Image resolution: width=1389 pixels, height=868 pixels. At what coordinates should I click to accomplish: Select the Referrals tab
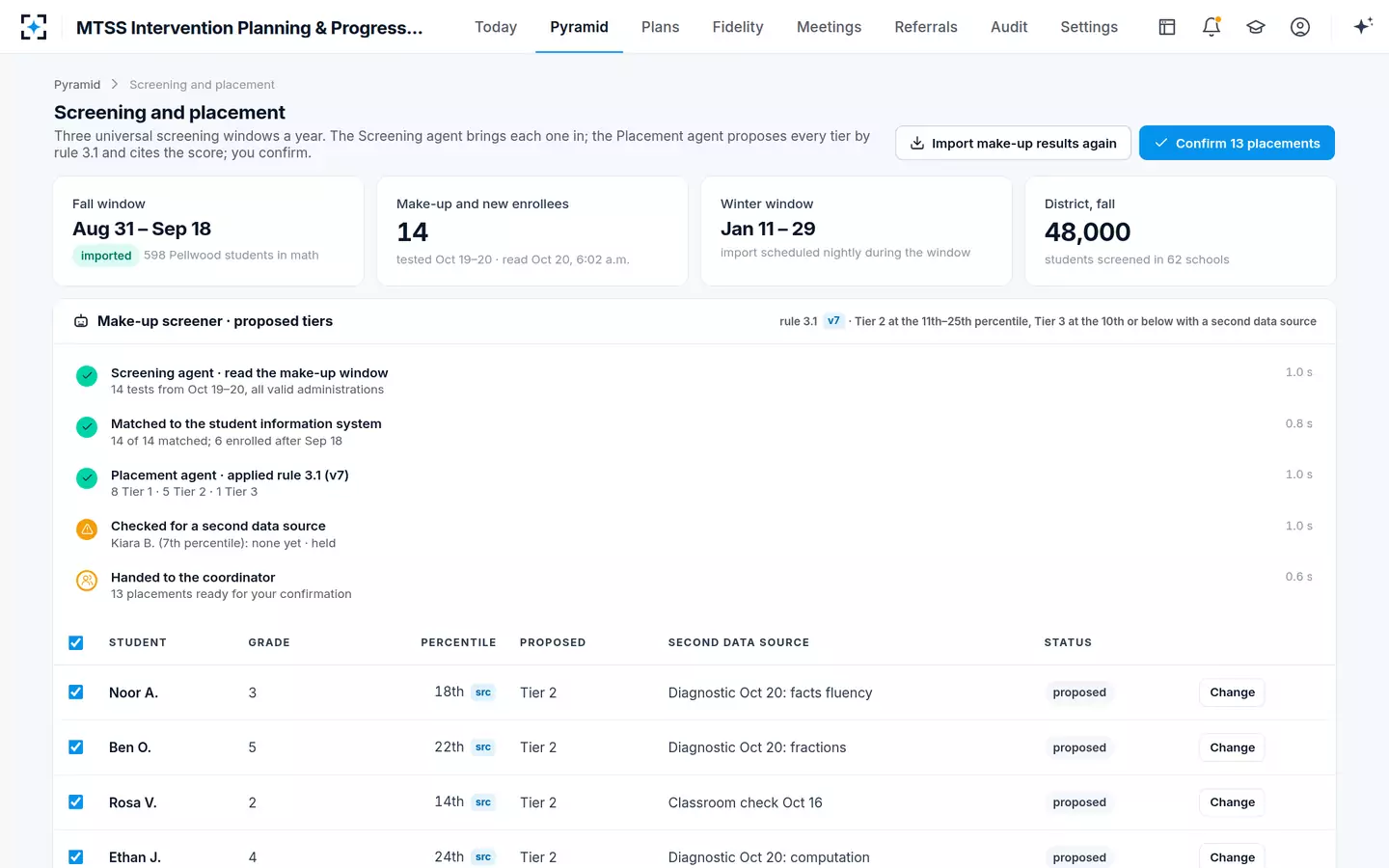tap(926, 27)
